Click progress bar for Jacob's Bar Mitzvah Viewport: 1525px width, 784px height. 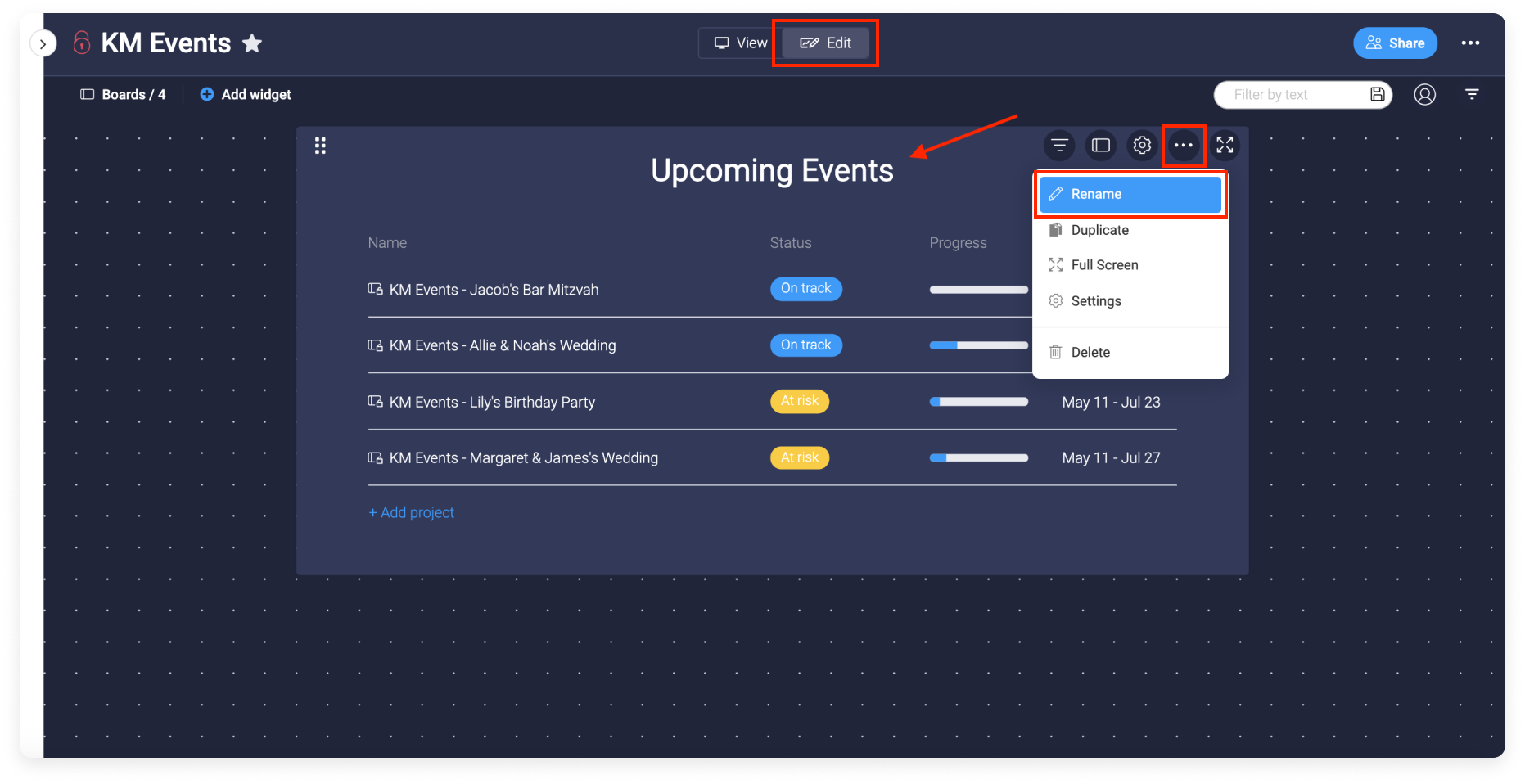(978, 290)
